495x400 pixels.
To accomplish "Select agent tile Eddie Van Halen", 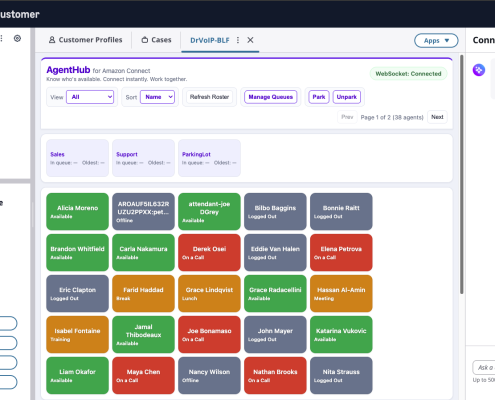I will [x=275, y=253].
